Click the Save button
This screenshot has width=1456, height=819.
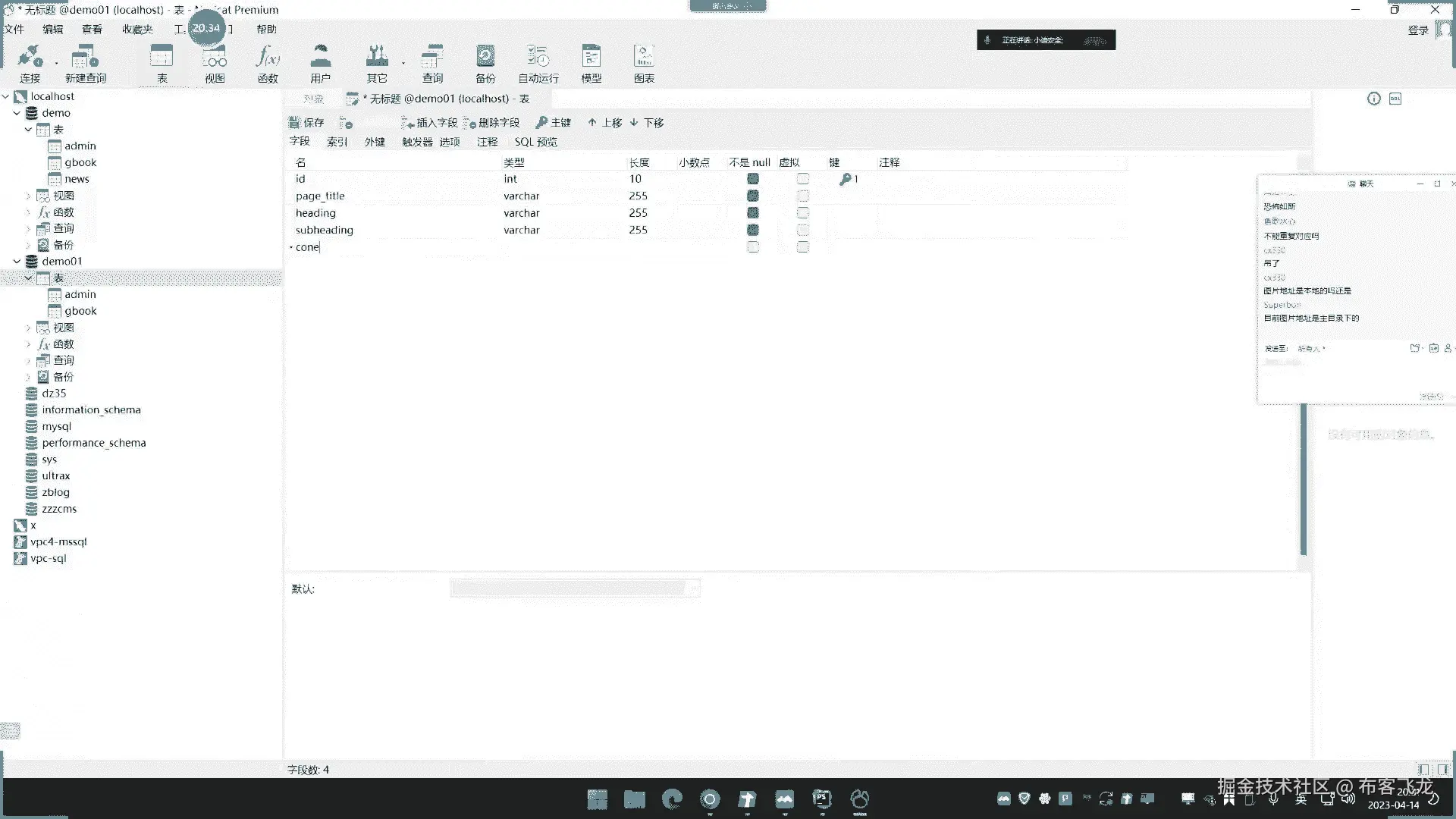click(307, 123)
